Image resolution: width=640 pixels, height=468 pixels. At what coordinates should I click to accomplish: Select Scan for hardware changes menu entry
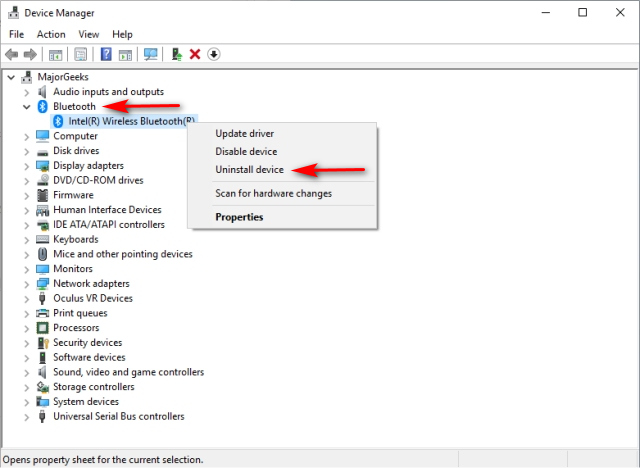coord(282,193)
